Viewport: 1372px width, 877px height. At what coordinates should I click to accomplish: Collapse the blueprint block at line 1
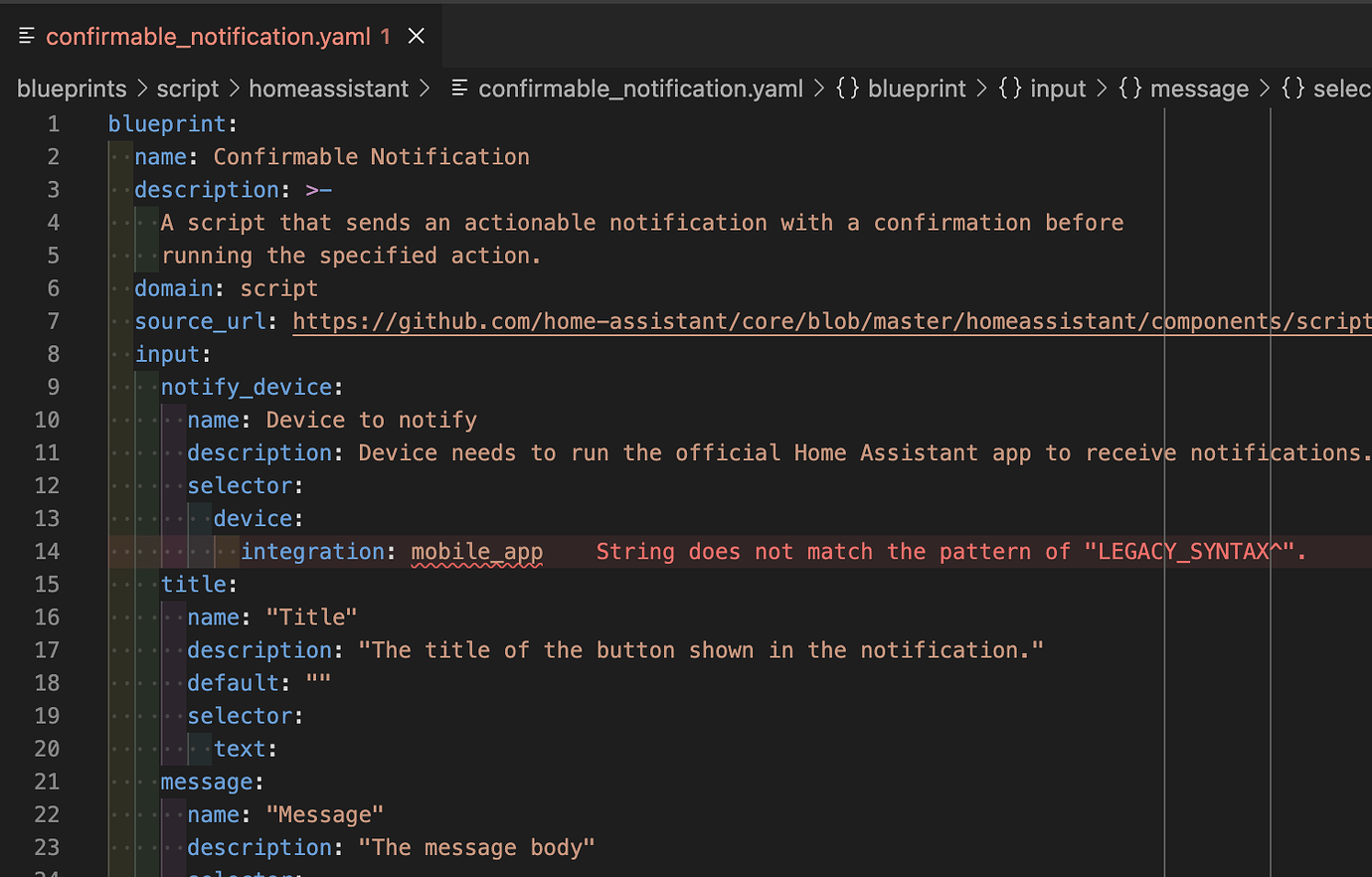(87, 123)
